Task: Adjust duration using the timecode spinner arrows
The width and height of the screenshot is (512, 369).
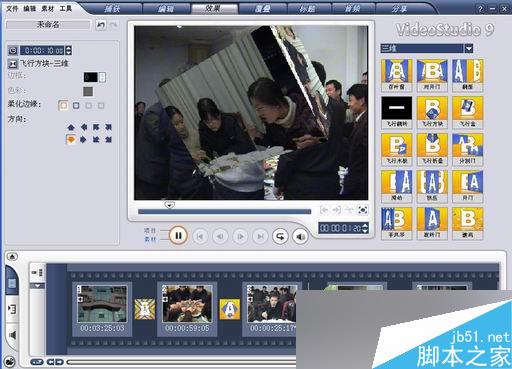Action: coord(69,50)
